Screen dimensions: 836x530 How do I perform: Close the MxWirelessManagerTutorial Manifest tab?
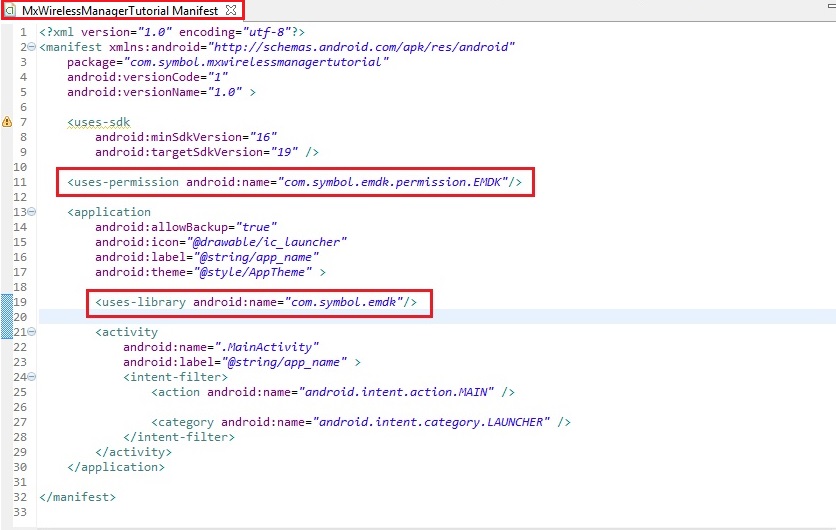pos(231,10)
